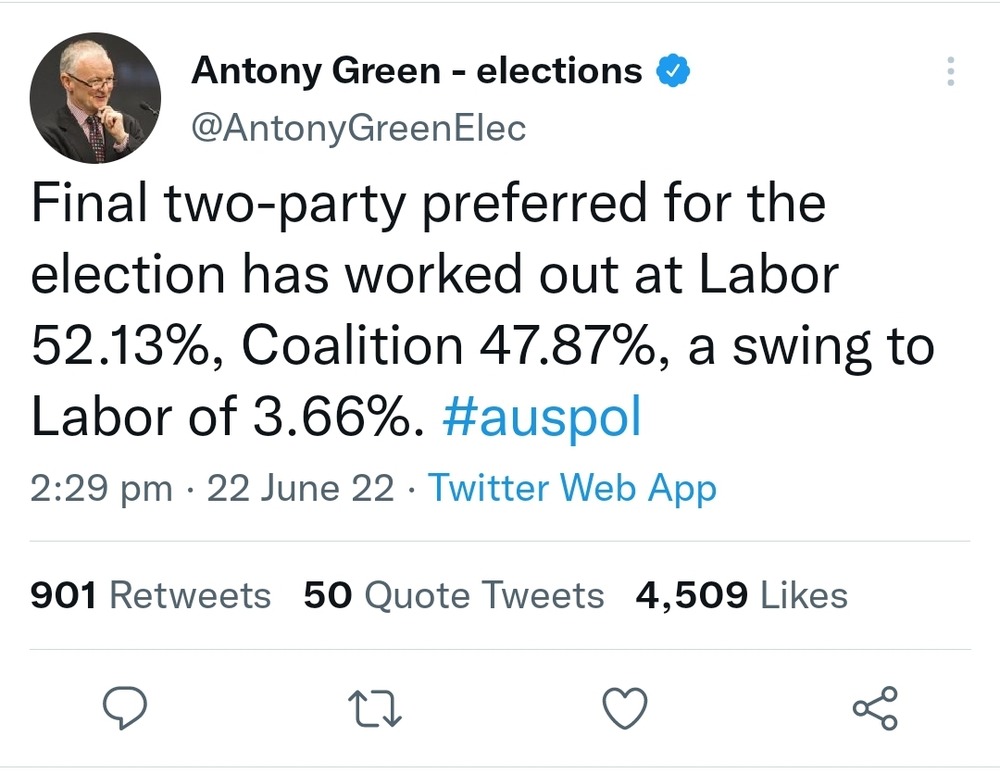Click the Antony Green - elections display name
This screenshot has width=1000, height=773.
(416, 71)
